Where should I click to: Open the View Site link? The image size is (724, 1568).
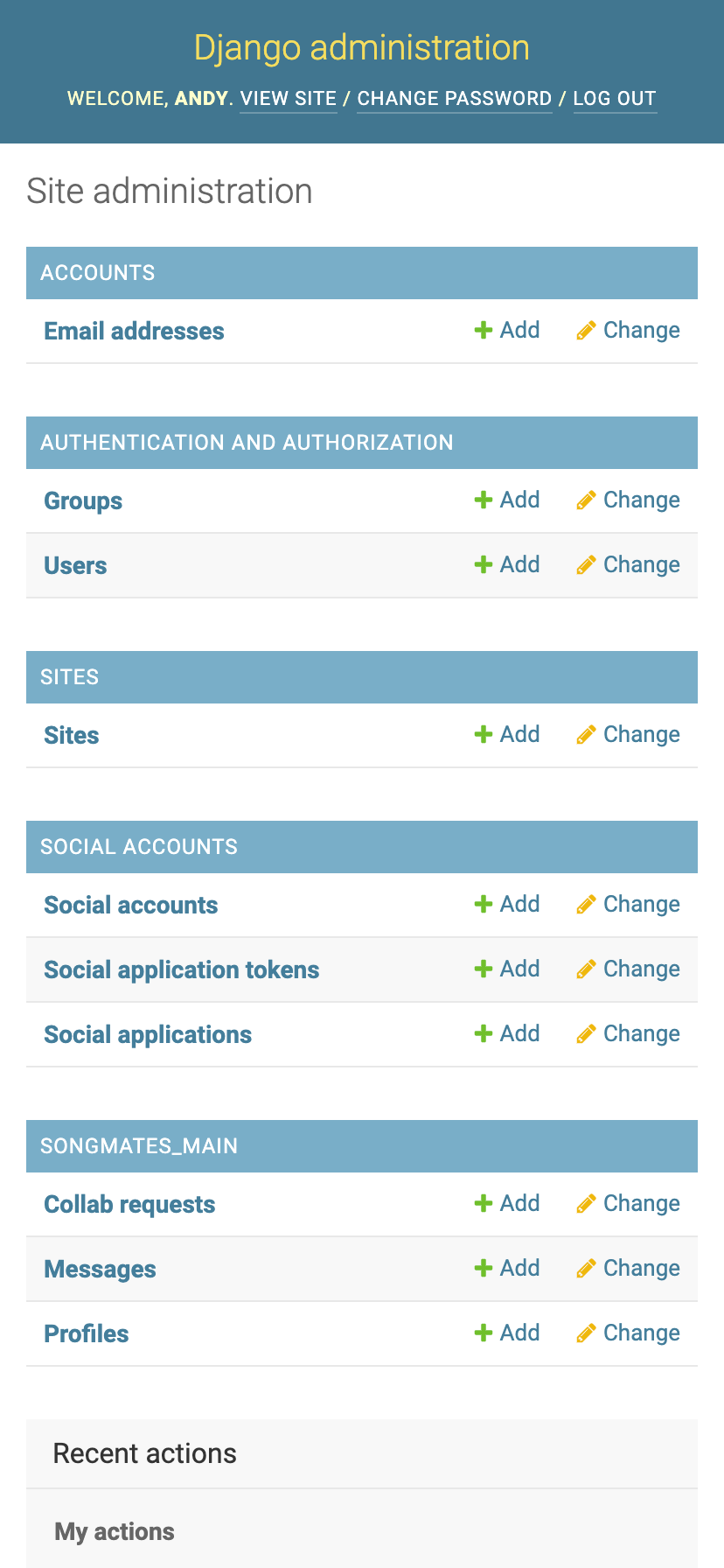[x=289, y=98]
